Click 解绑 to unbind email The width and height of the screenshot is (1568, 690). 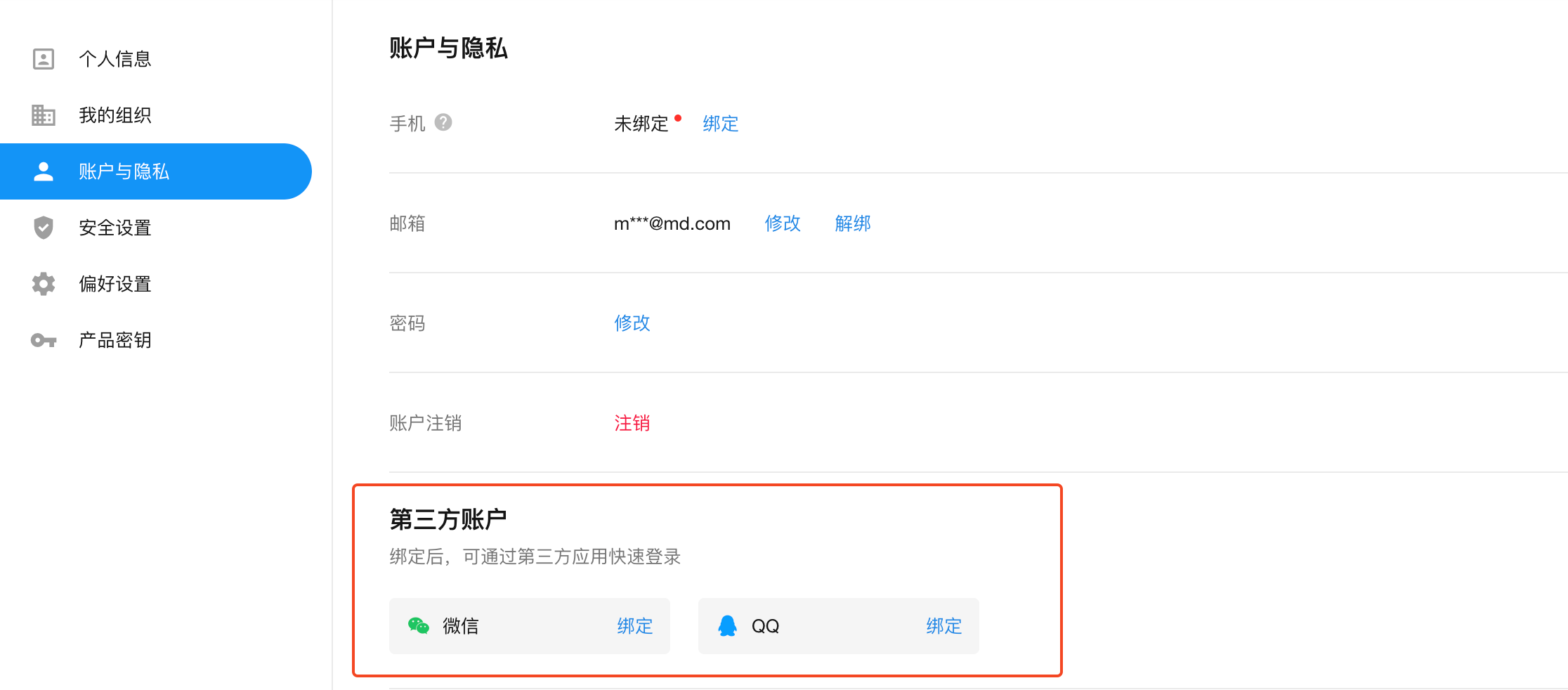coord(853,223)
